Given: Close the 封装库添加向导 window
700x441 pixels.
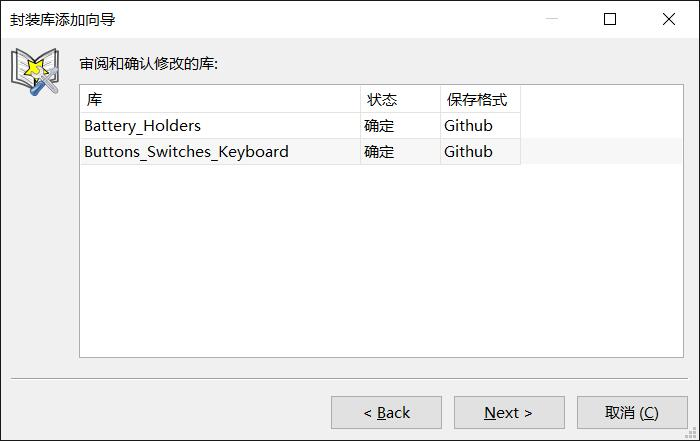Looking at the screenshot, I should coord(669,19).
